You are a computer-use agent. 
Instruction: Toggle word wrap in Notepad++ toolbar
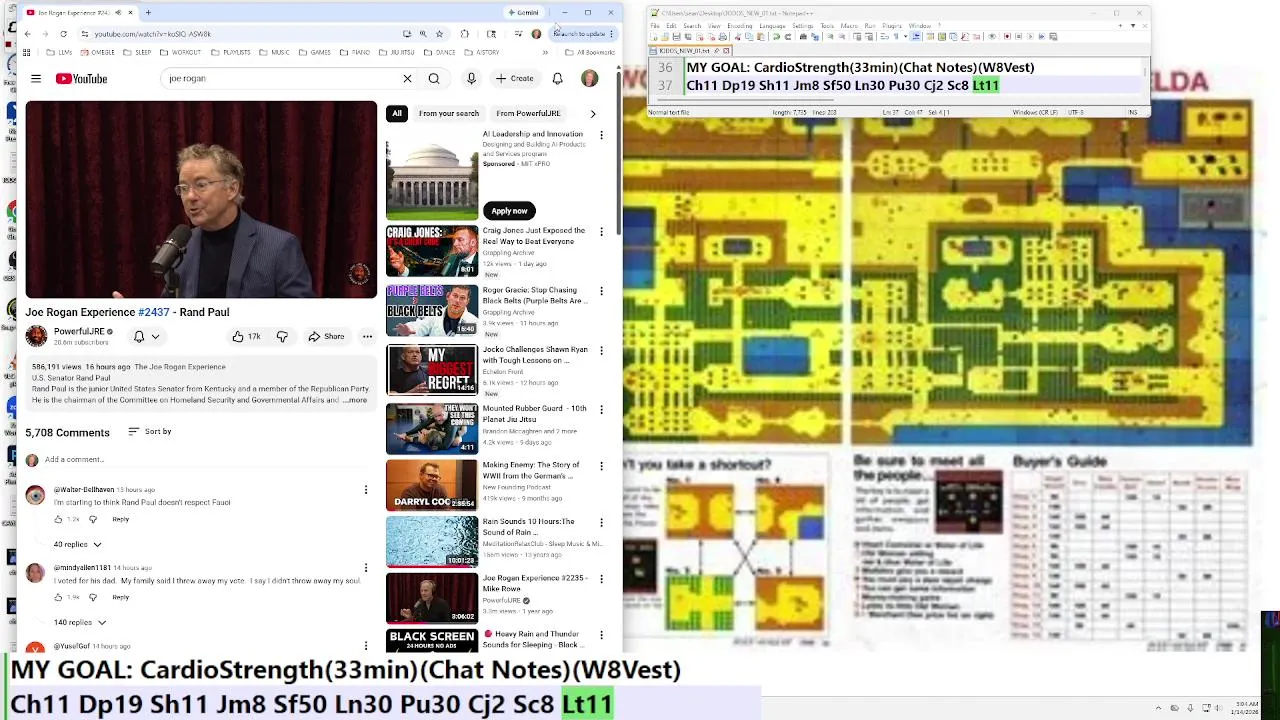(x=884, y=36)
